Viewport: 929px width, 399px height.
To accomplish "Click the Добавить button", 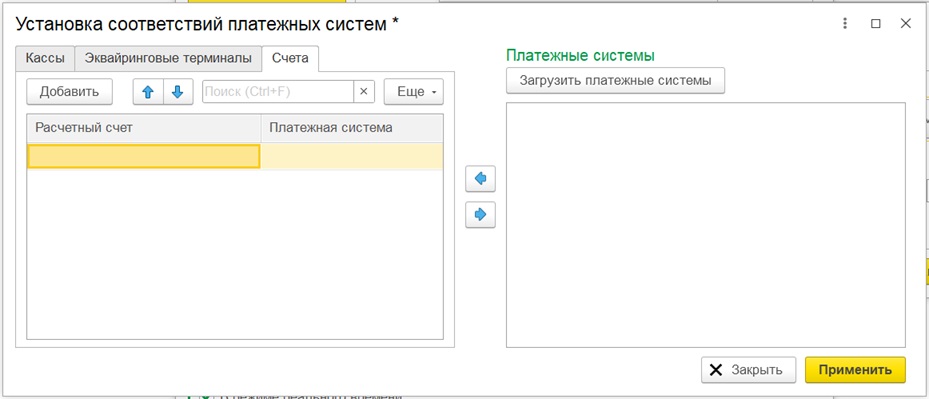I will [x=69, y=92].
